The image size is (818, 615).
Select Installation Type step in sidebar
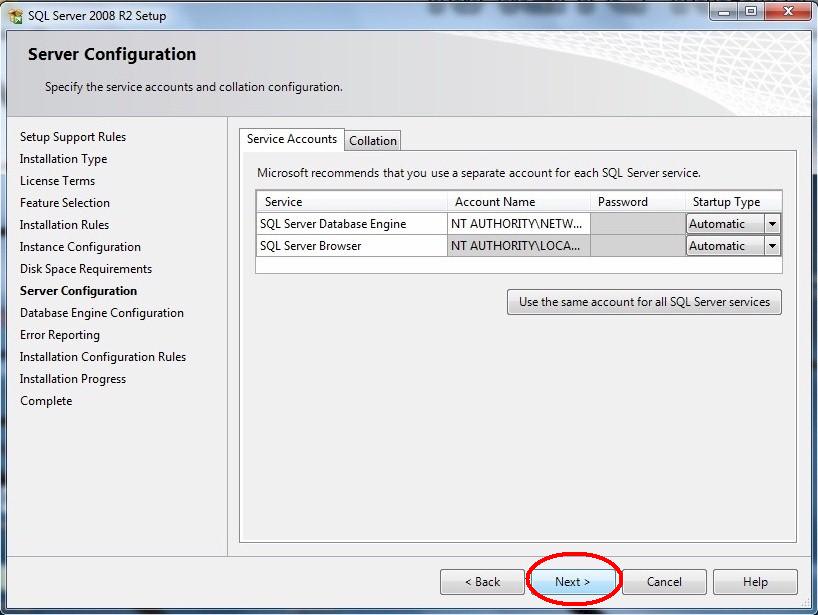click(x=64, y=159)
